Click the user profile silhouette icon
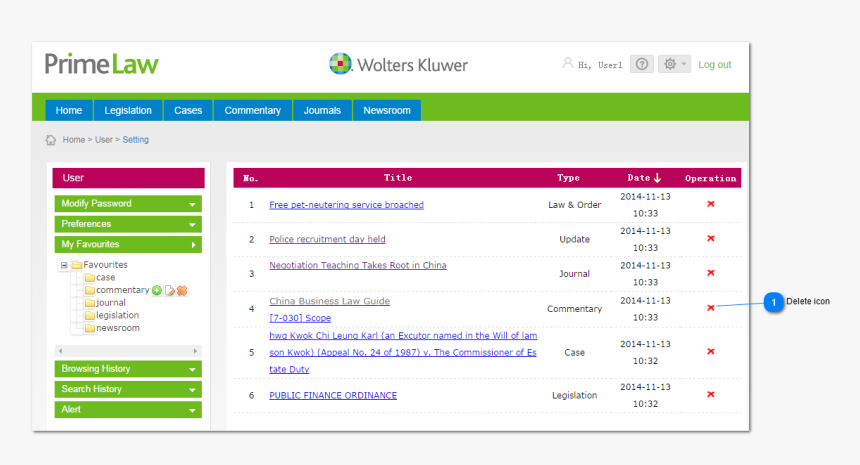 (x=568, y=64)
